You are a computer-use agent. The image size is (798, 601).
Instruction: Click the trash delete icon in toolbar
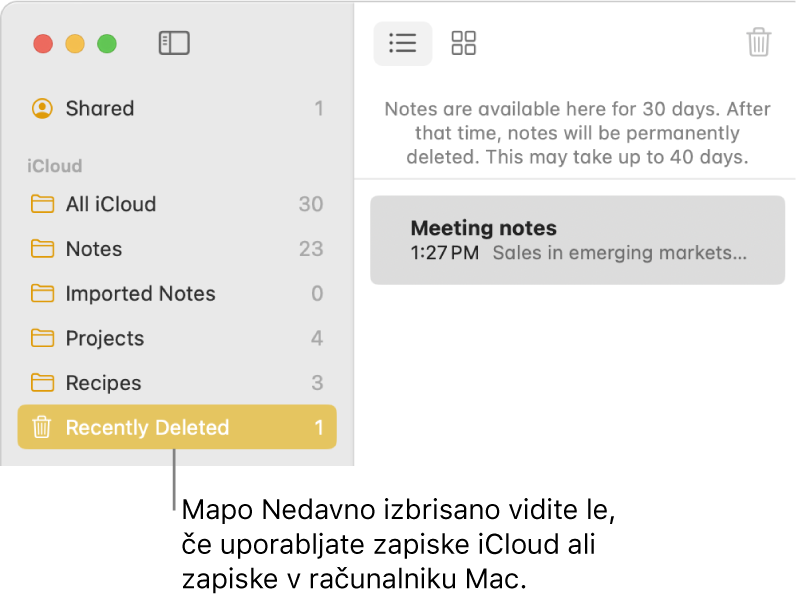[758, 42]
